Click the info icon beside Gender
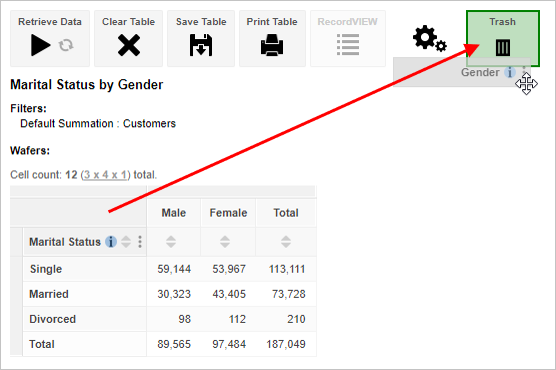 (510, 72)
